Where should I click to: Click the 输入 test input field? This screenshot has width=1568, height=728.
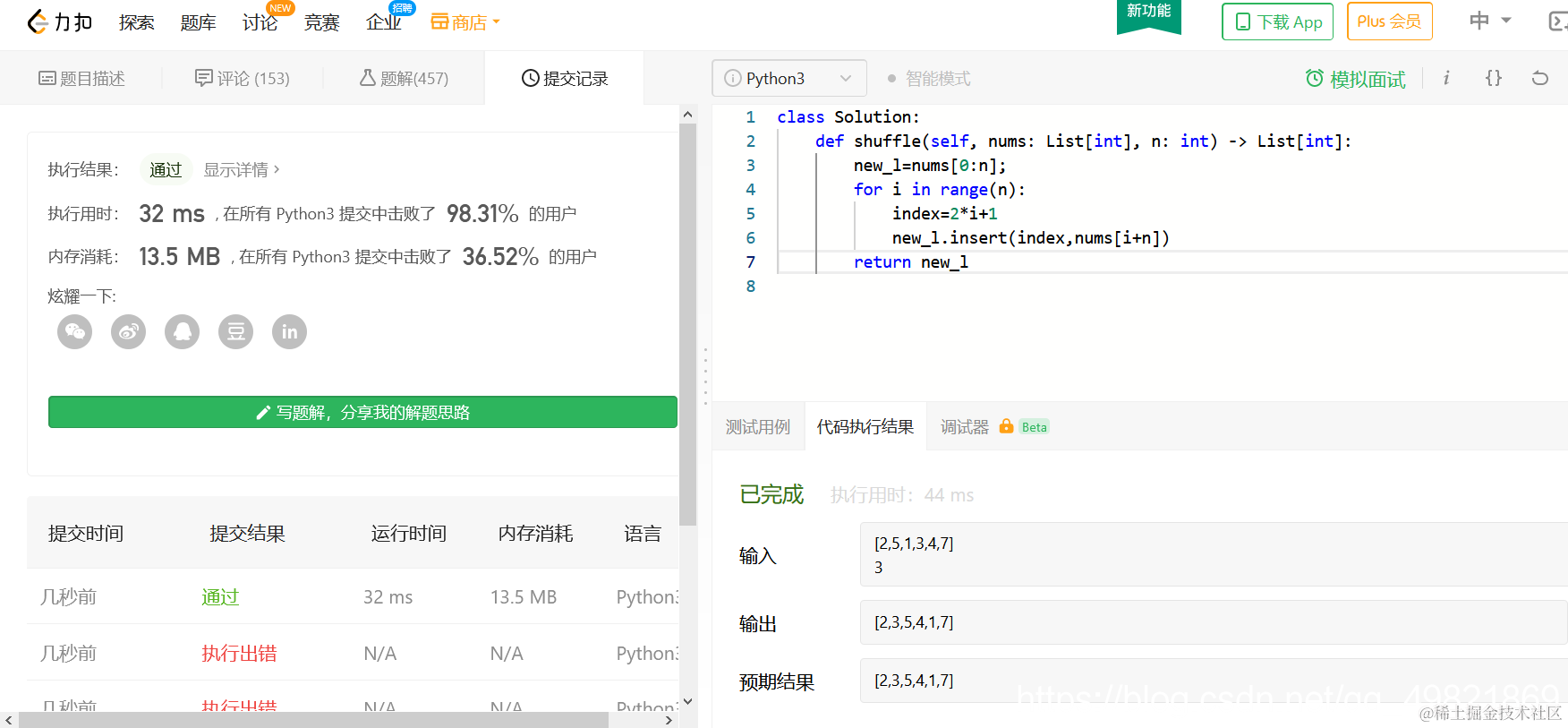[x=1214, y=554]
